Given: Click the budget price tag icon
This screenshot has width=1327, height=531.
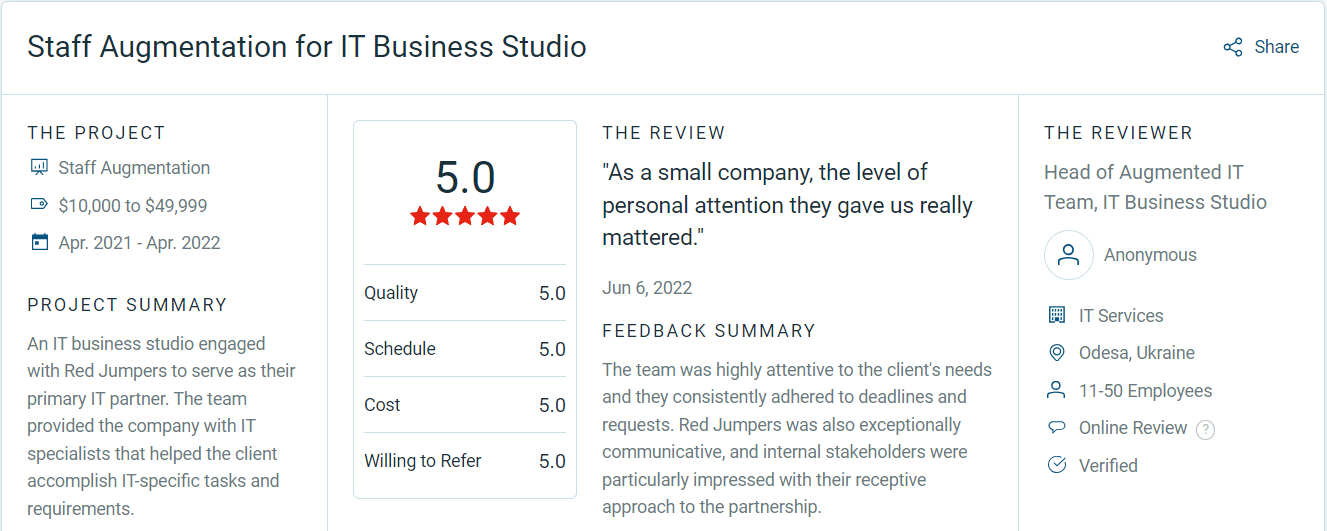Looking at the screenshot, I should [39, 205].
